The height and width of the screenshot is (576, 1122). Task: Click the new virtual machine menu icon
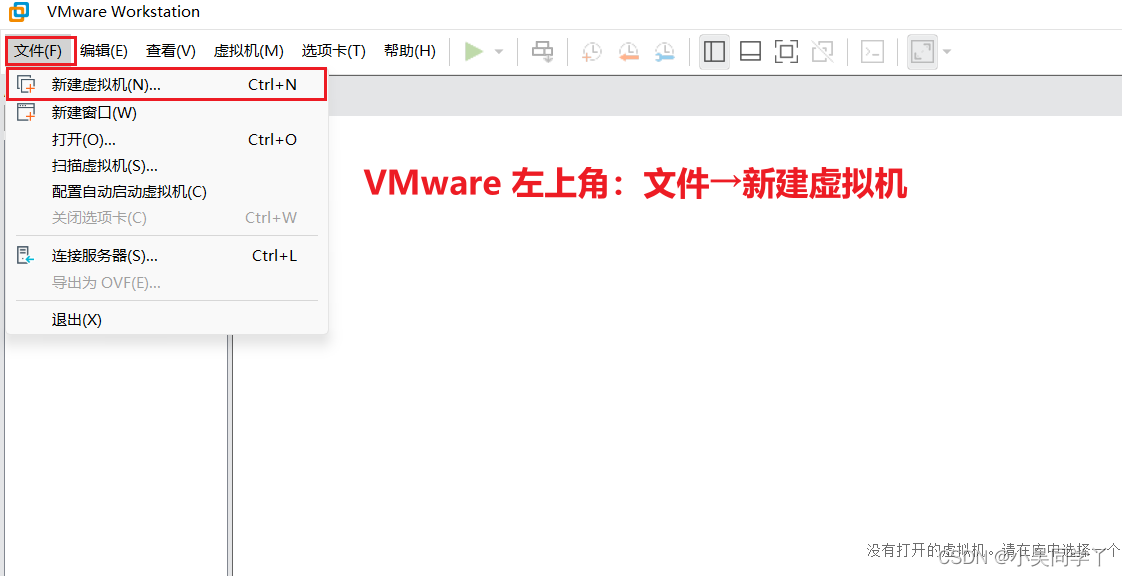click(x=26, y=84)
